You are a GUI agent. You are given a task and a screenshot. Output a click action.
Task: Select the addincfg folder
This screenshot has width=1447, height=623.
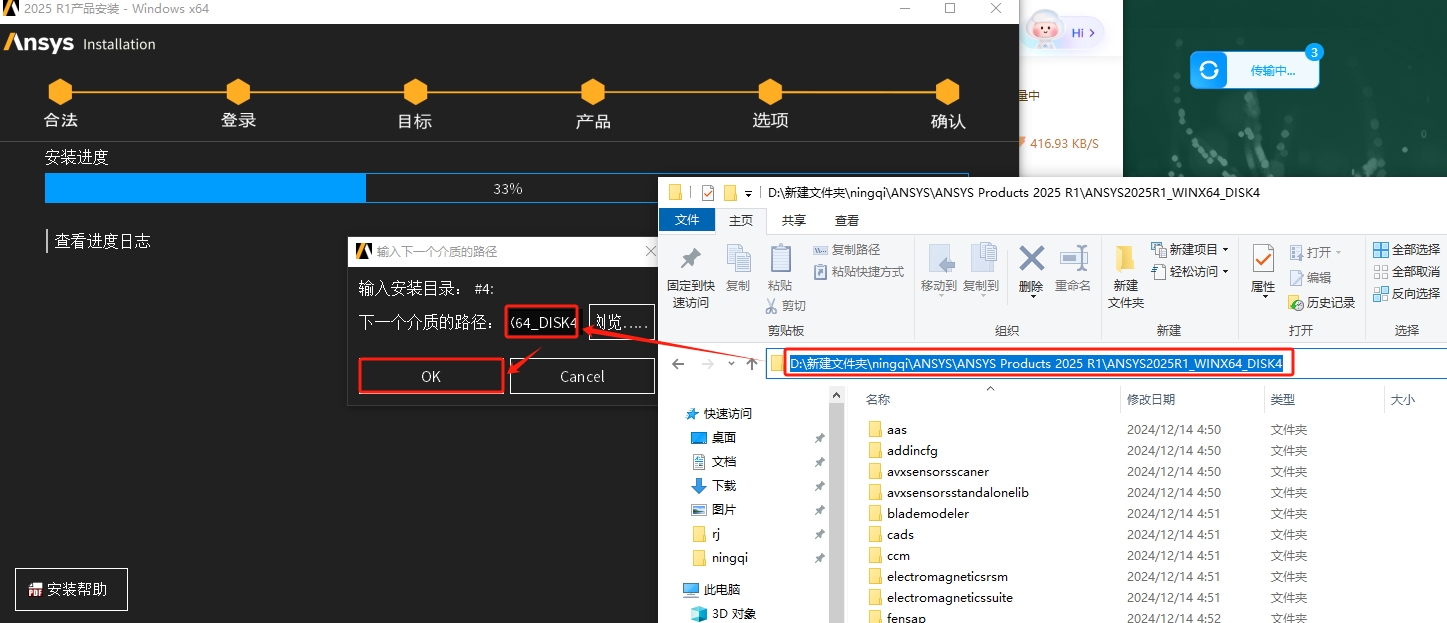912,451
